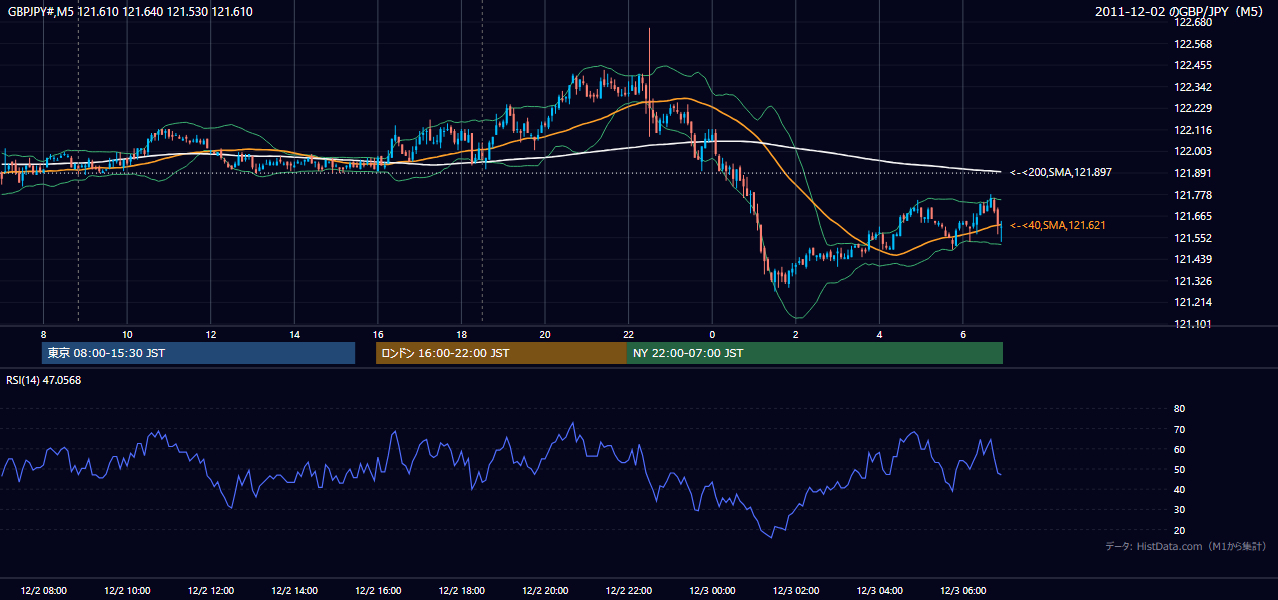Select the NY session bar 22:00-07:00 JST
1278x600 pixels.
pyautogui.click(x=815, y=353)
